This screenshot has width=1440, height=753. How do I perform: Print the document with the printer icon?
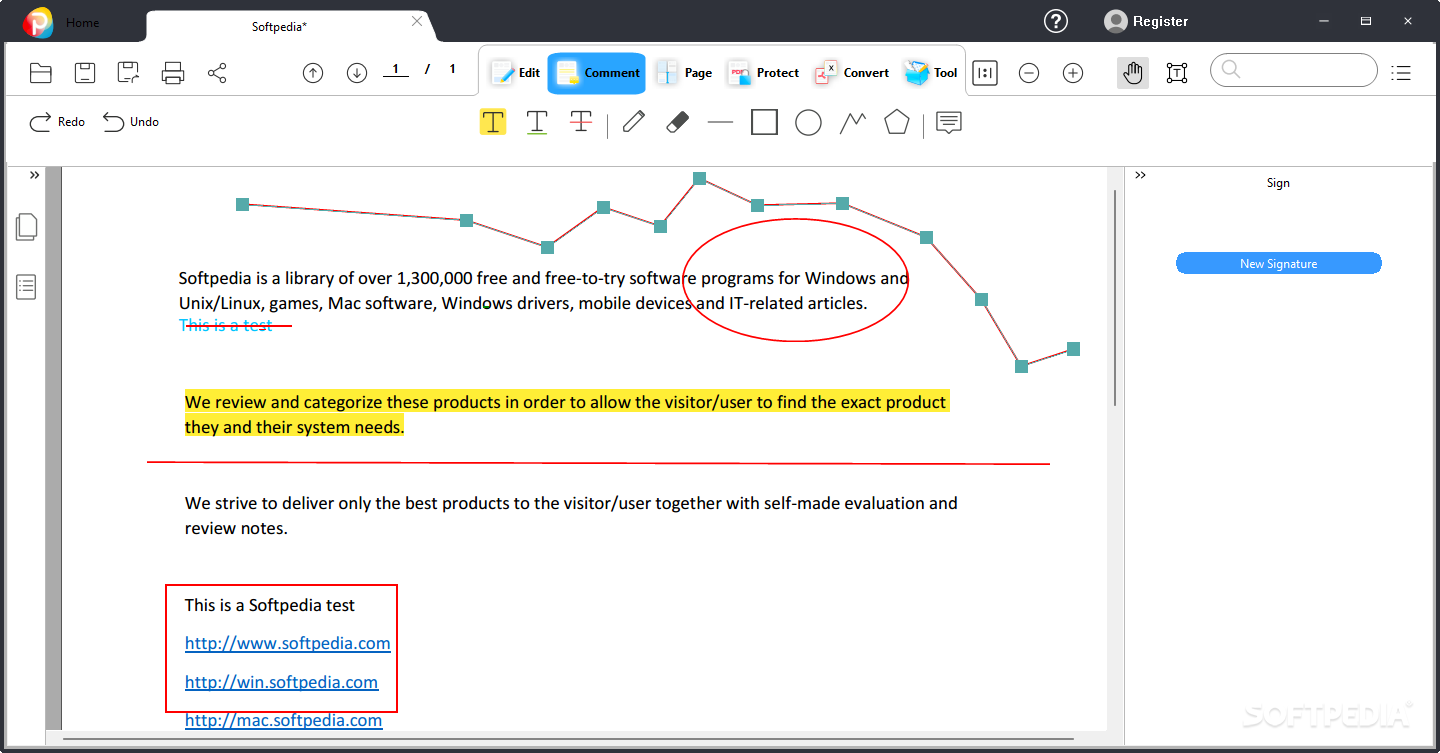173,72
